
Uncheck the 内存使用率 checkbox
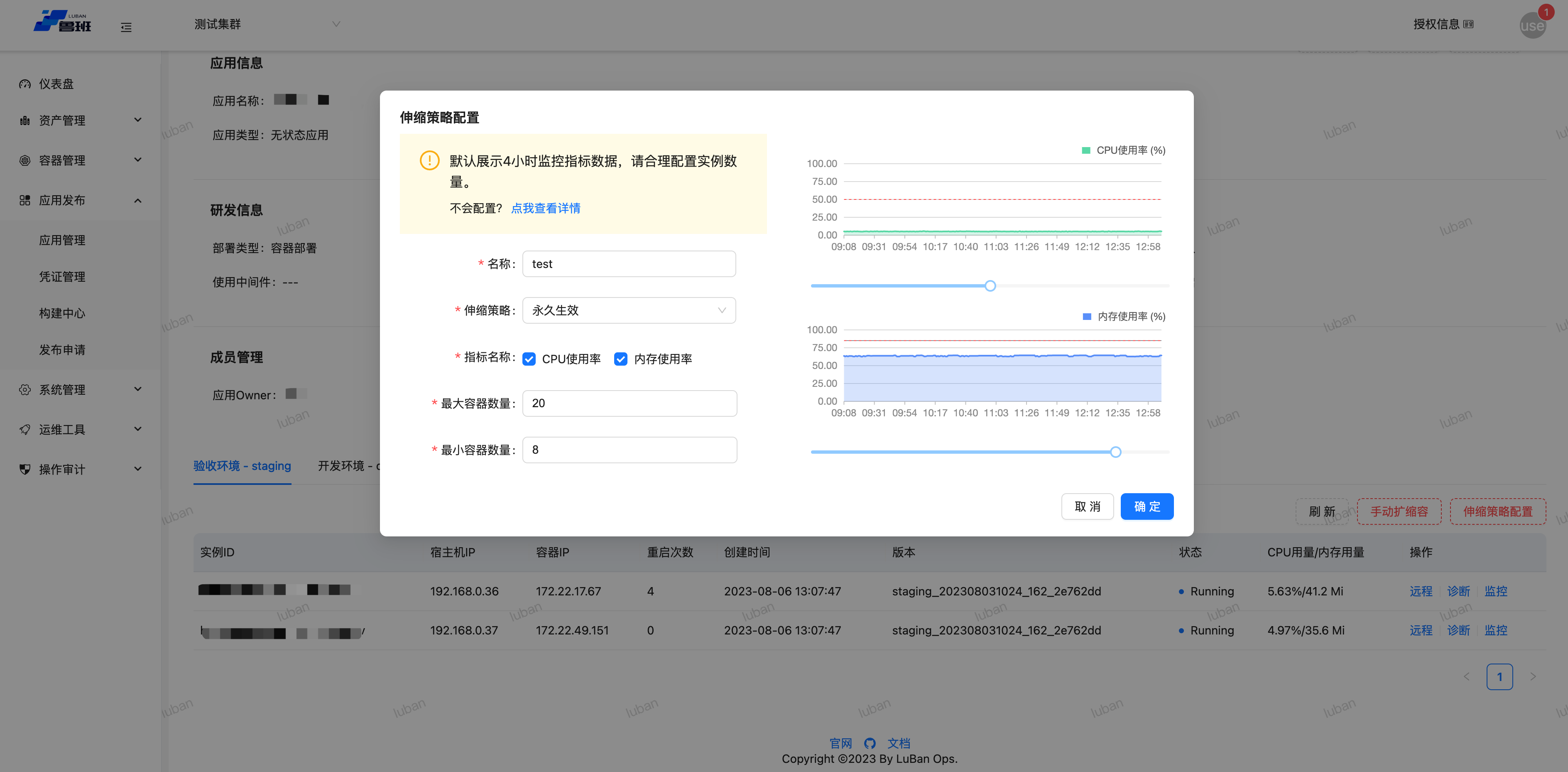coord(620,359)
